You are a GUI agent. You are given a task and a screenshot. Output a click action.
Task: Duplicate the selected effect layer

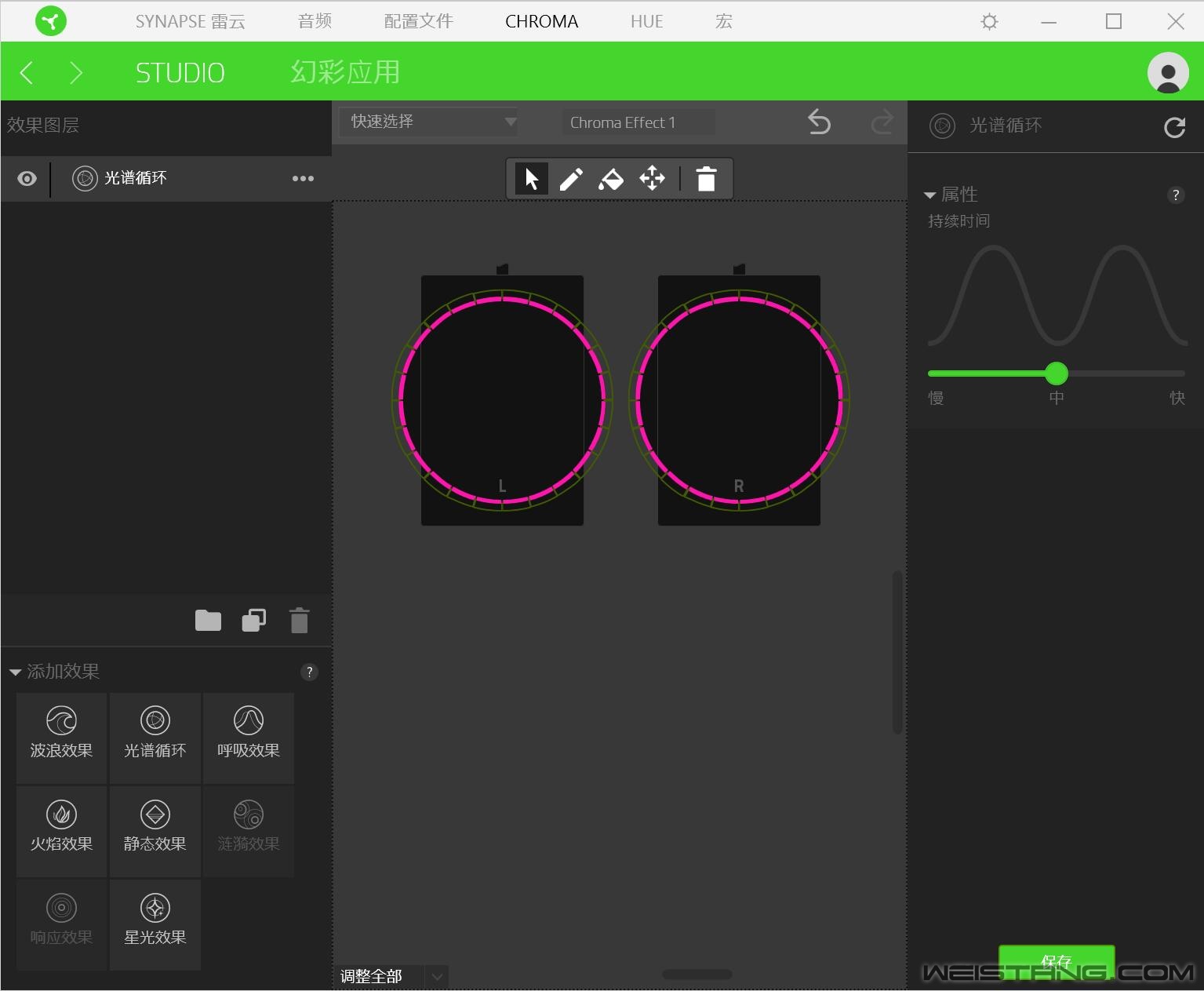pyautogui.click(x=253, y=621)
